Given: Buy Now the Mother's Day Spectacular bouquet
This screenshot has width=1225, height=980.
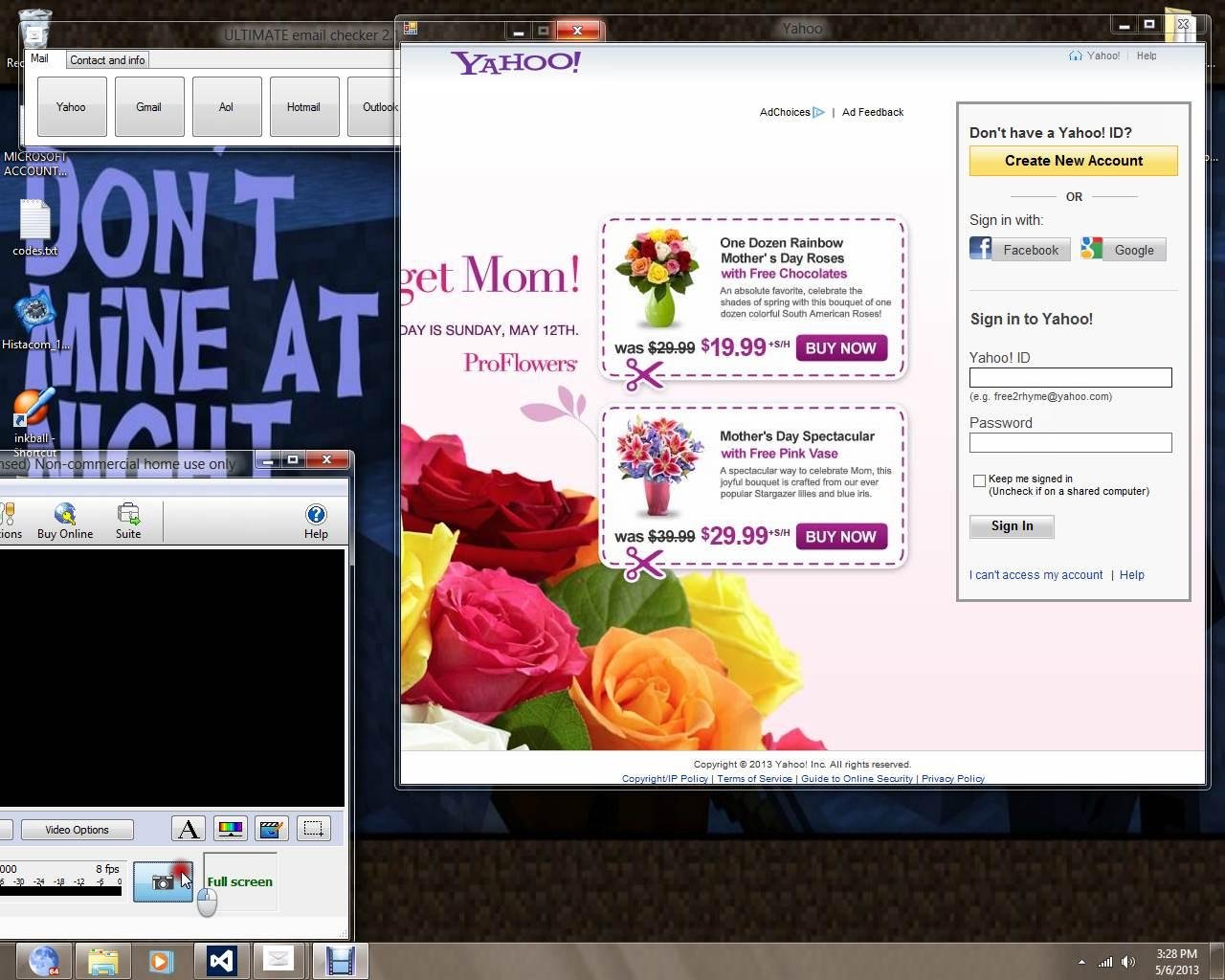Looking at the screenshot, I should 840,537.
